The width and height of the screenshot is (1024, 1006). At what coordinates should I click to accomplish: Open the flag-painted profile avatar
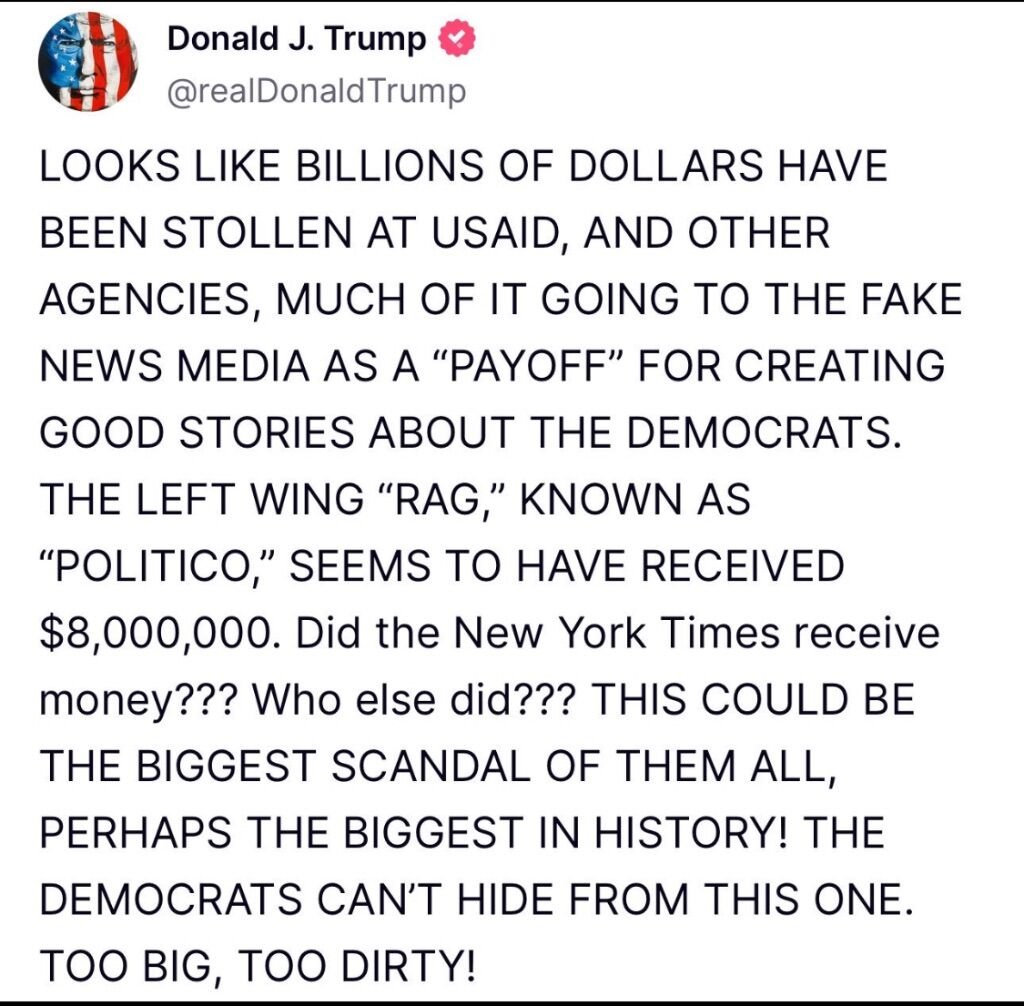pos(88,63)
